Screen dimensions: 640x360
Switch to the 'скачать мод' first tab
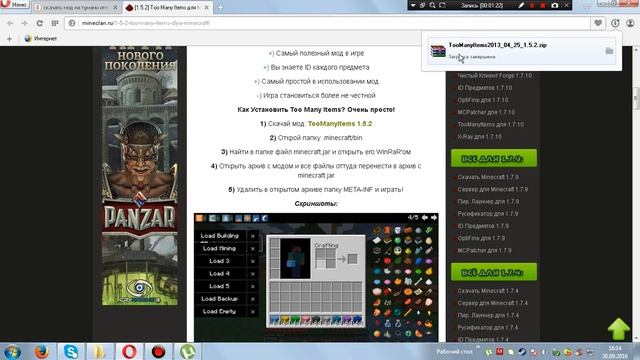[76, 7]
